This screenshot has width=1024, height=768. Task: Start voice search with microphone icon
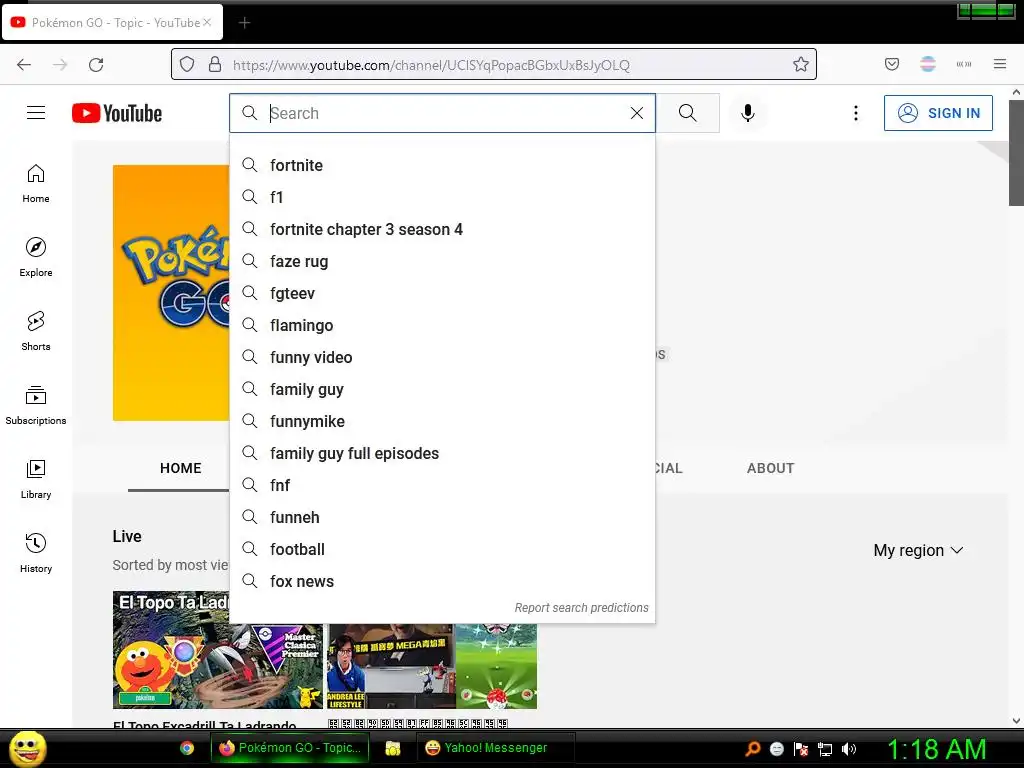[x=748, y=113]
